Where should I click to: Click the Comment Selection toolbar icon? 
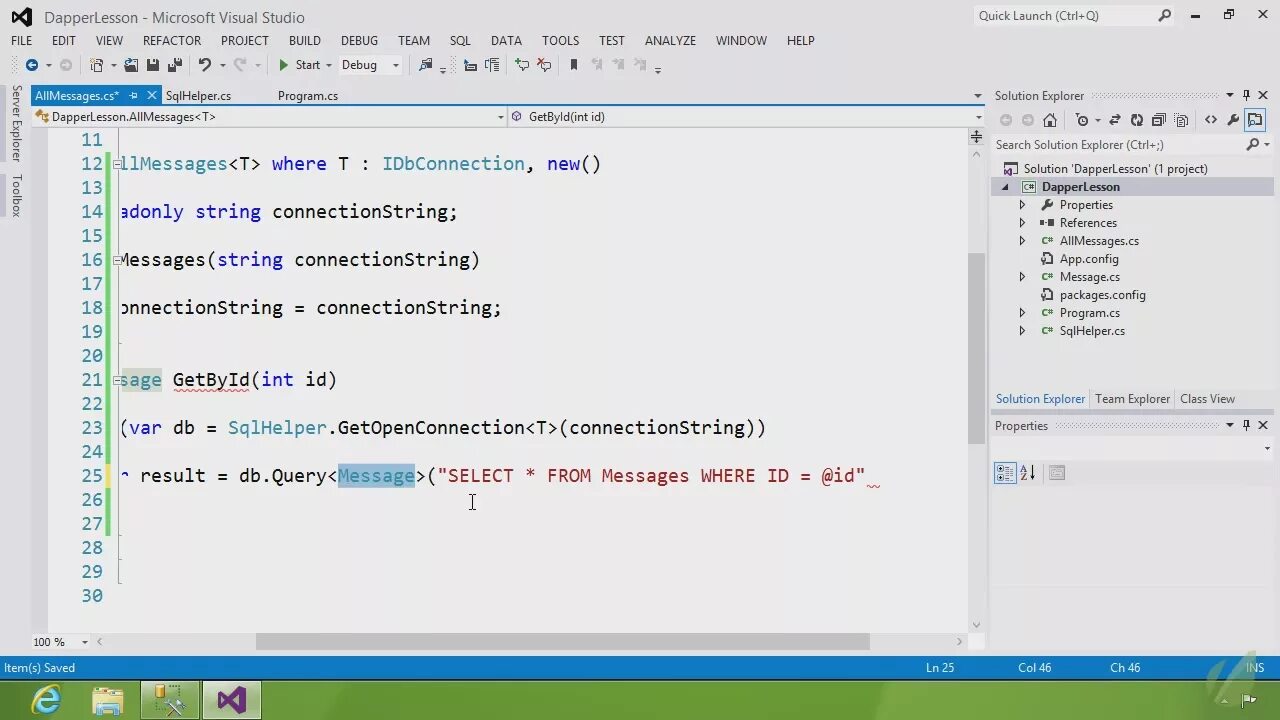pos(522,65)
